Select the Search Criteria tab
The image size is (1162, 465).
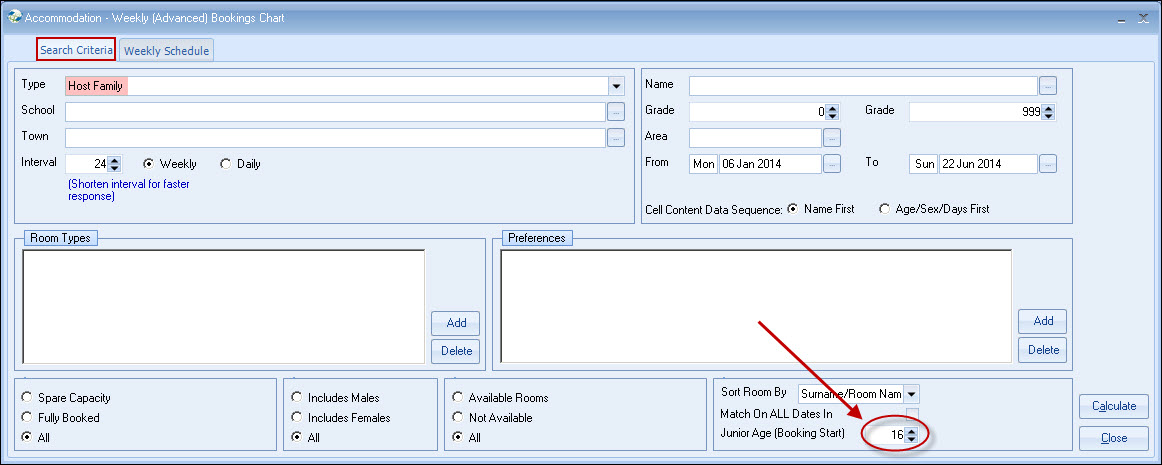(x=76, y=50)
